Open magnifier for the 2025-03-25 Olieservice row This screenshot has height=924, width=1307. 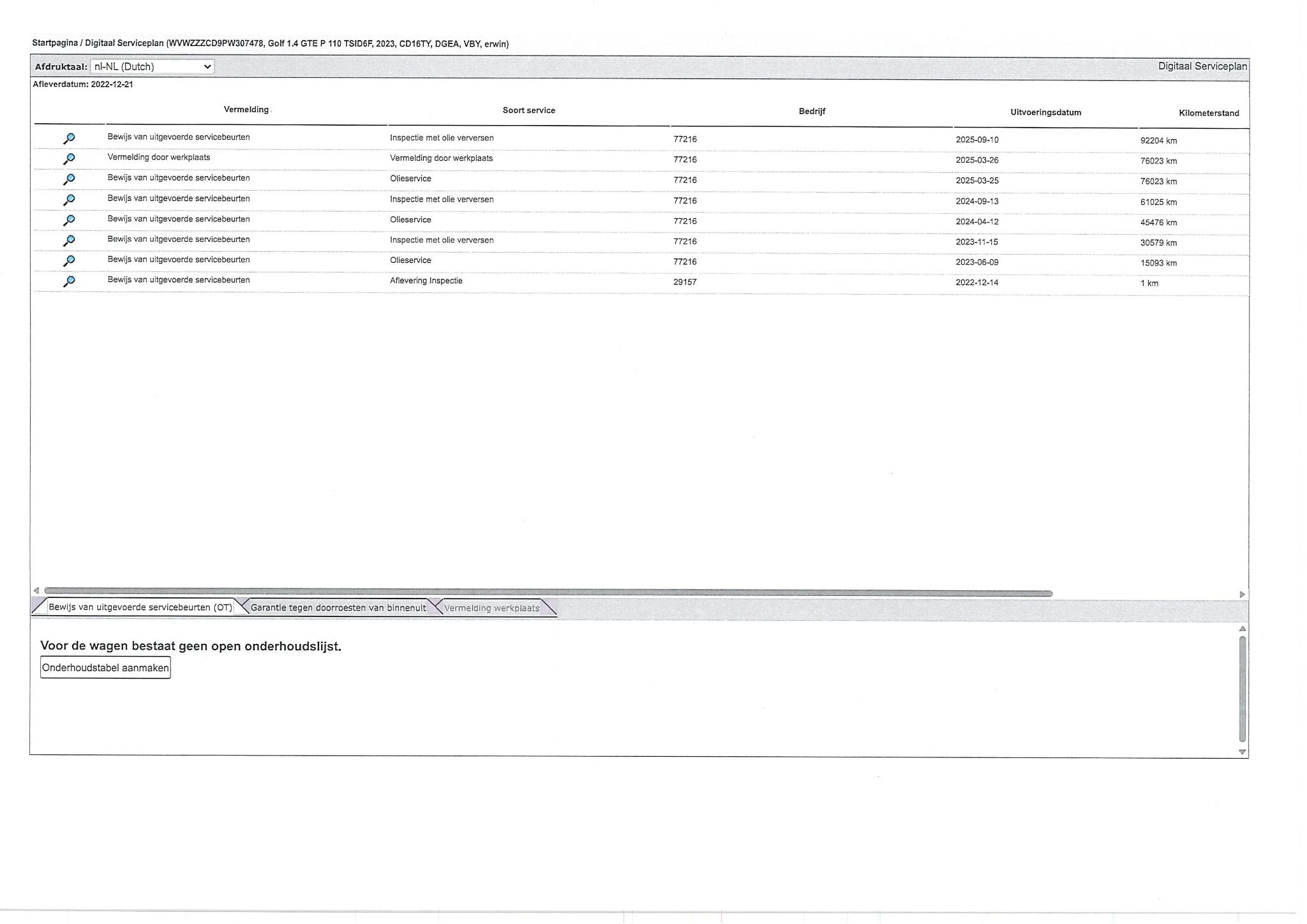point(69,179)
